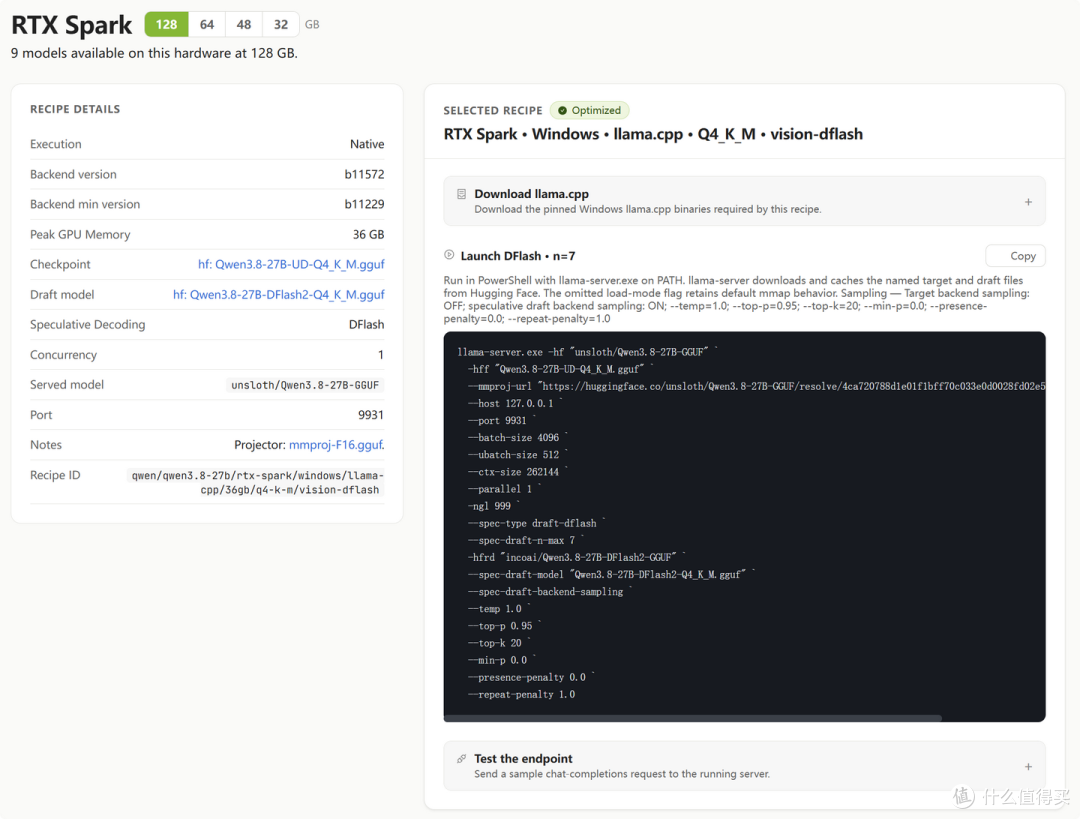Click the horizontal scrollbar under the code block

(x=692, y=718)
